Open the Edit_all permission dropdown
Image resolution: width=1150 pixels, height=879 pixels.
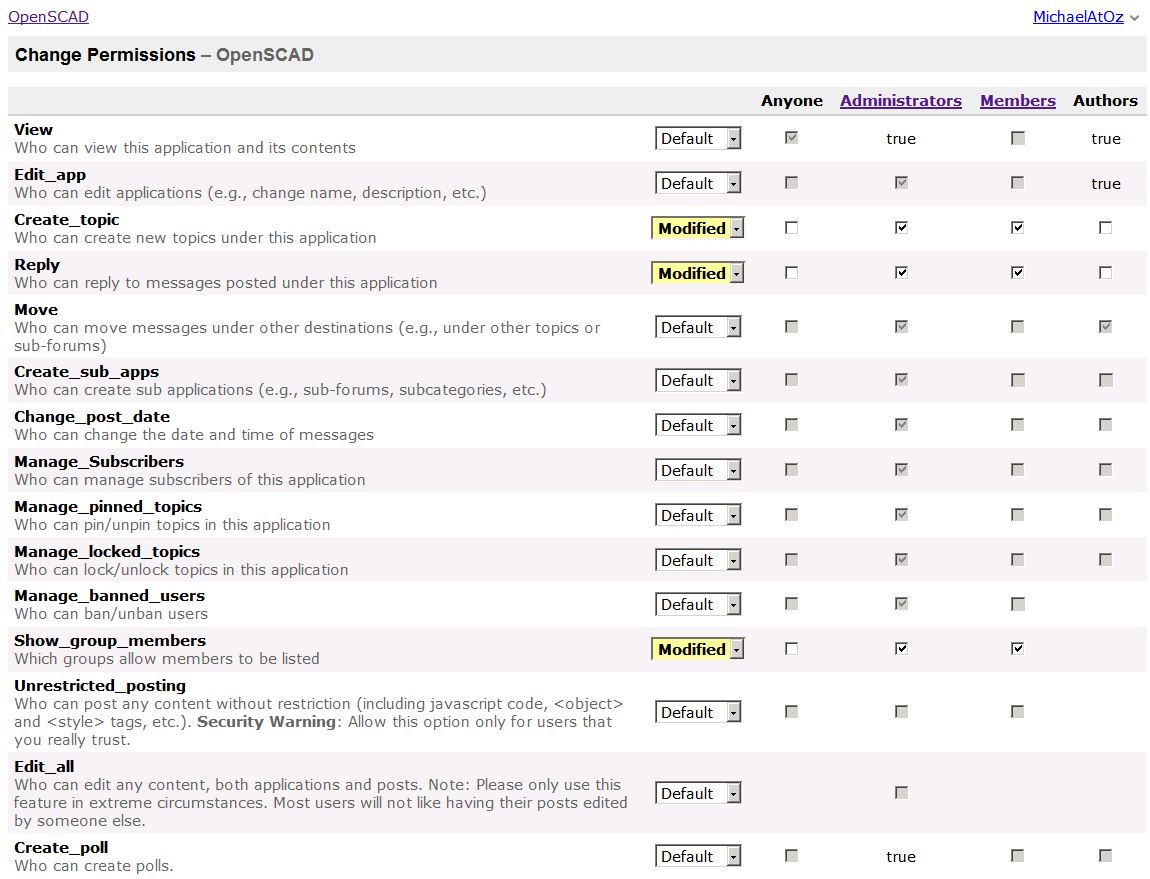pos(698,794)
